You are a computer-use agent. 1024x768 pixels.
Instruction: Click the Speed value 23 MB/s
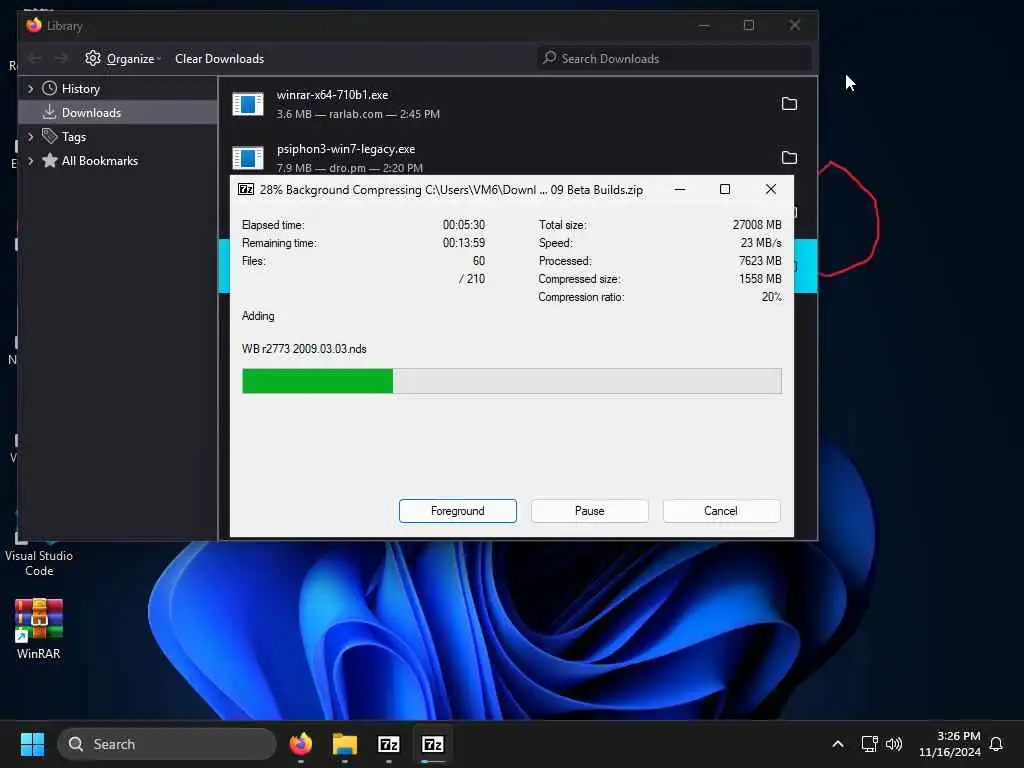coord(761,243)
